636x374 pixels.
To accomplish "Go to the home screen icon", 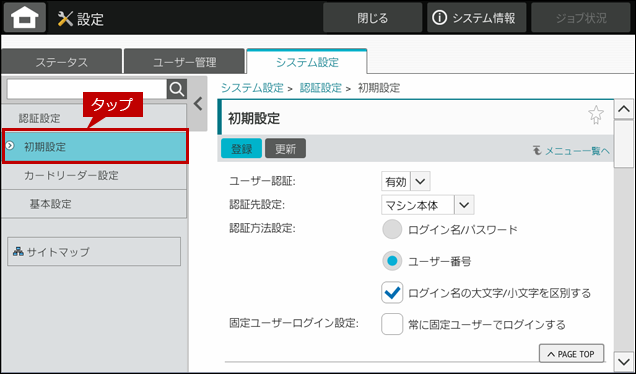I will click(25, 17).
